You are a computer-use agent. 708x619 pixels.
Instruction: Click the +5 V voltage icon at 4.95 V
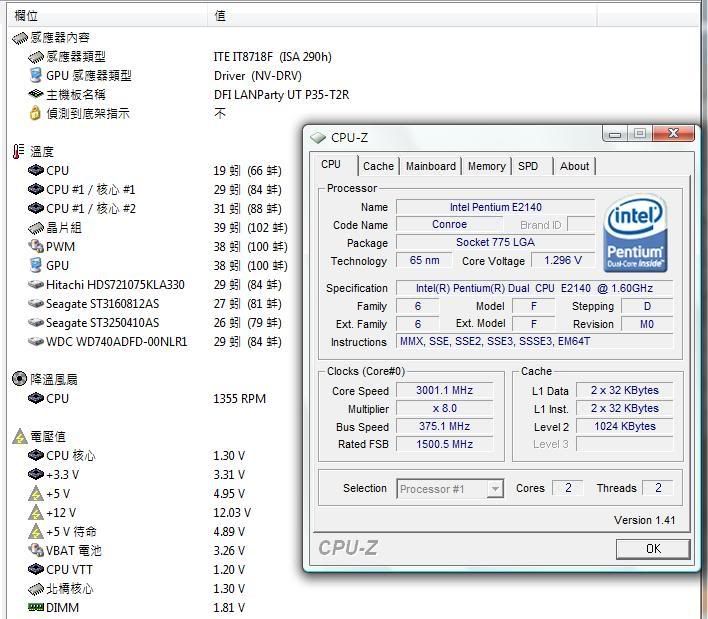coord(36,493)
